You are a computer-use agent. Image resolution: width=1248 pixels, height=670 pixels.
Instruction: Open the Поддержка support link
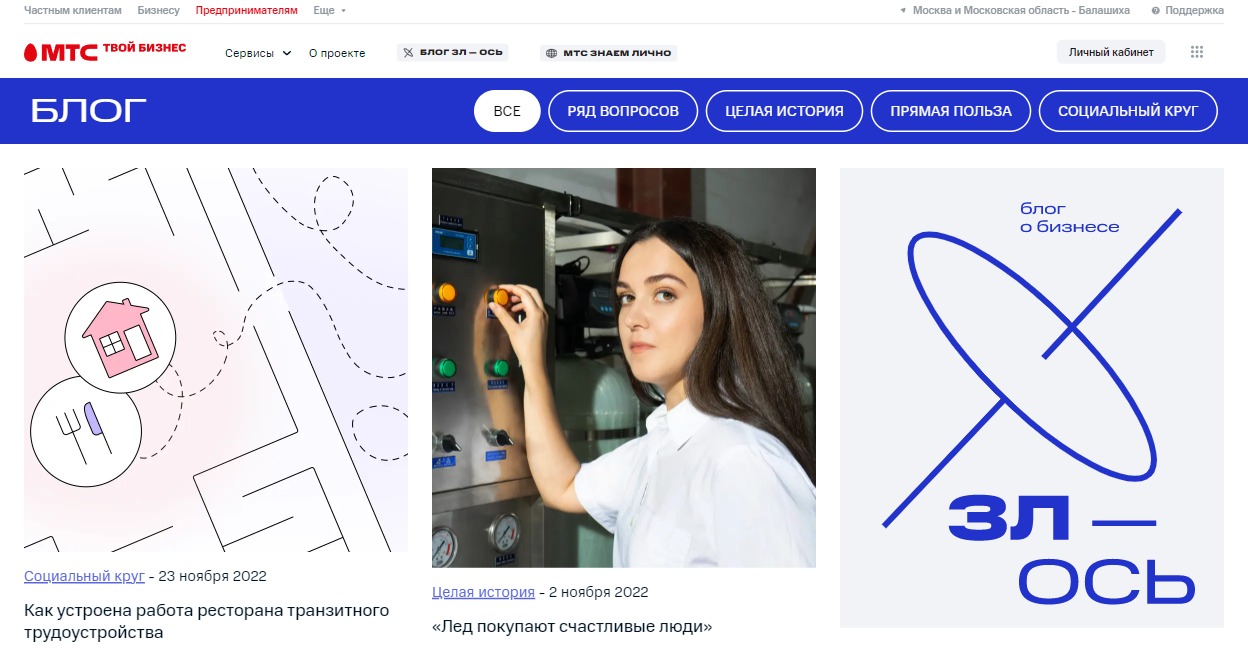pos(1194,10)
